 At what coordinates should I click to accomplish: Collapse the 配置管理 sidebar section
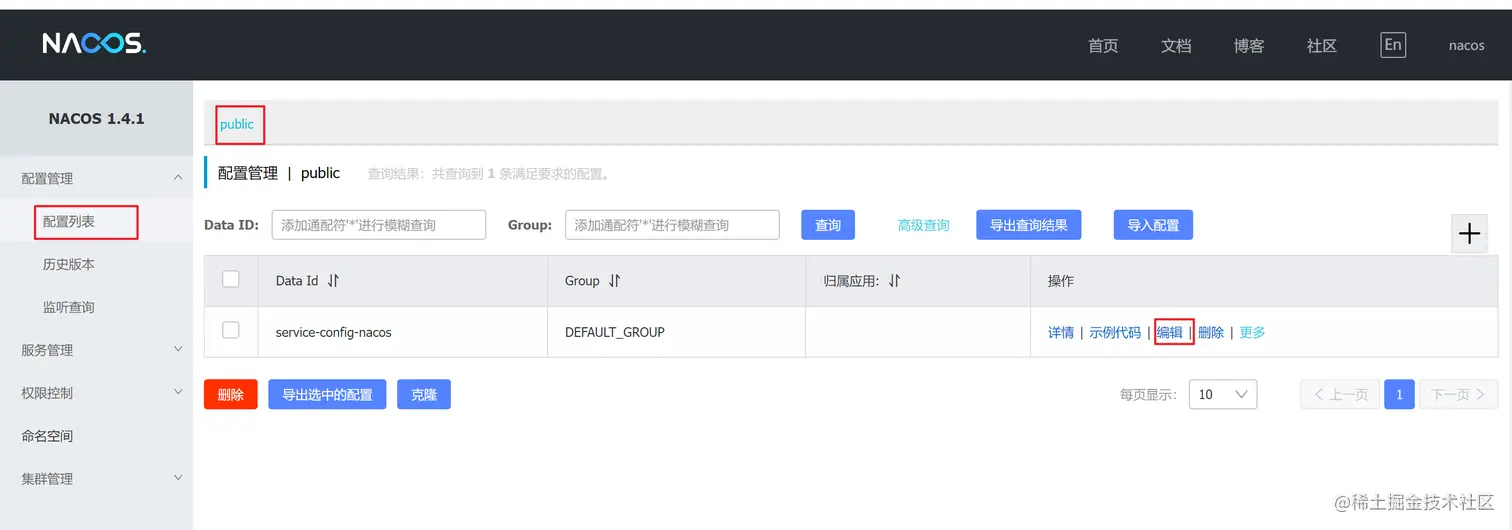178,178
